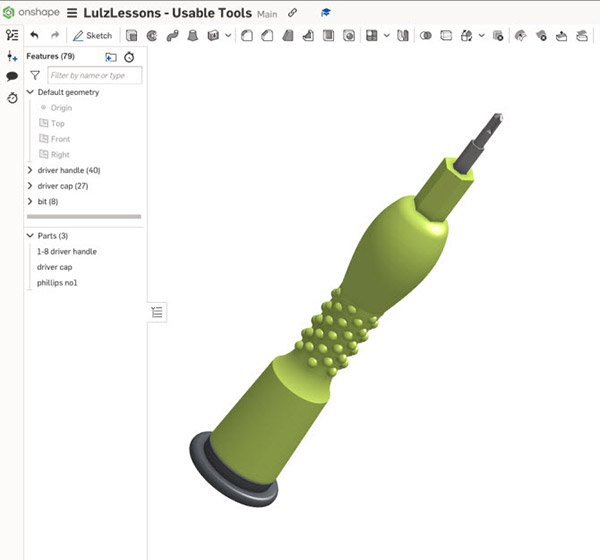This screenshot has height=560, width=600.
Task: Click the add folder icon in Features header
Action: coord(111,57)
